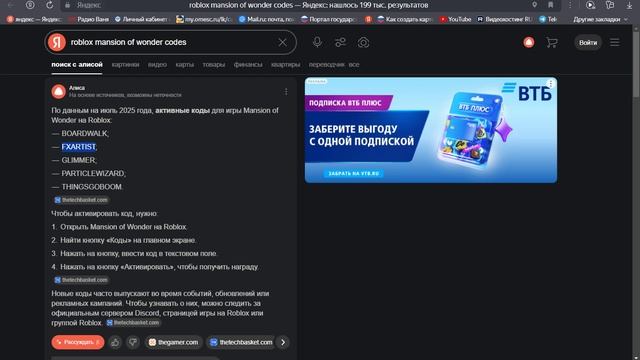Dislike the Alice answer with thumbs down
The width and height of the screenshot is (640, 360).
[133, 342]
